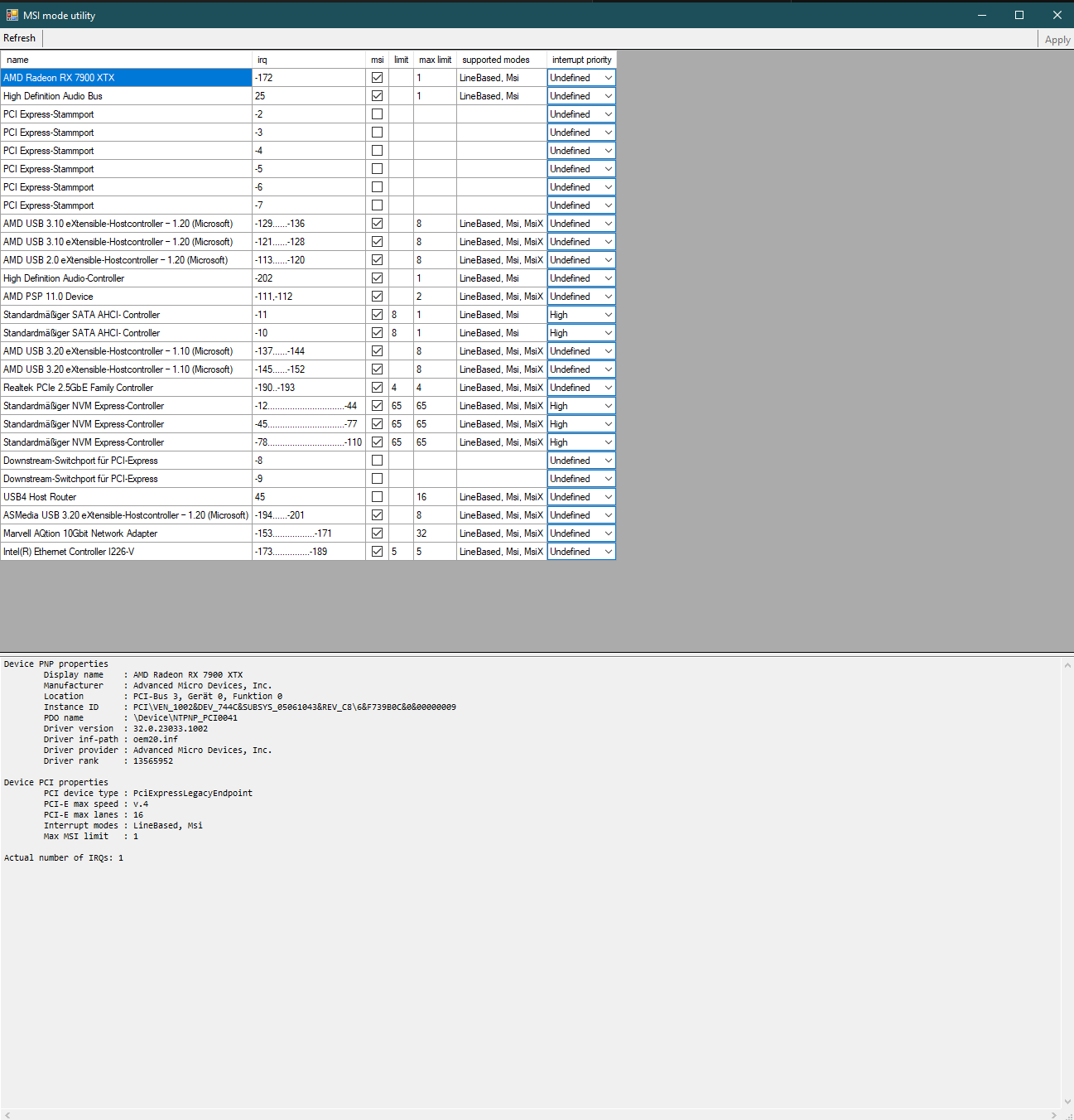Select Marvell AQtion 10Gbit Network Adapter row
Screen dimensions: 1074x1120
tap(126, 533)
